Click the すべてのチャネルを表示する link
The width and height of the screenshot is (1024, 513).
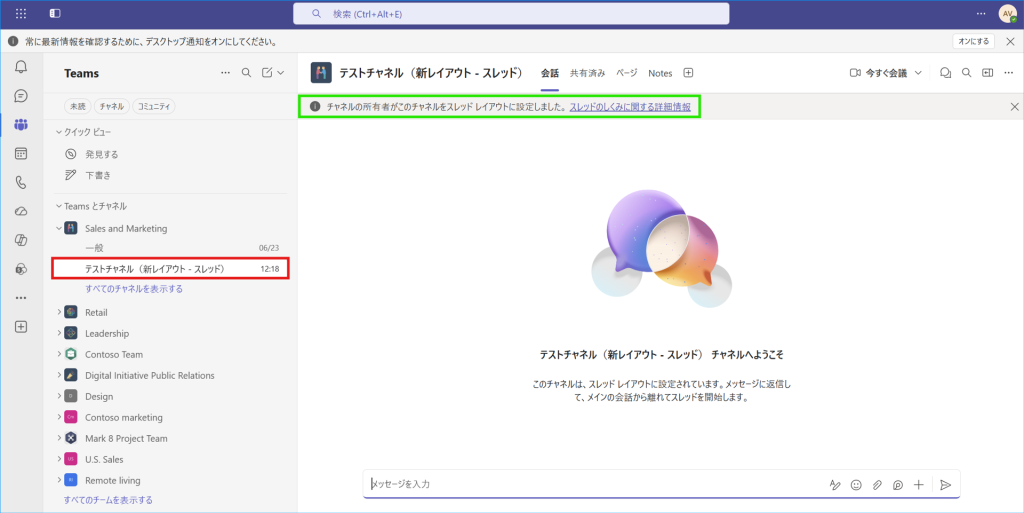click(x=134, y=288)
